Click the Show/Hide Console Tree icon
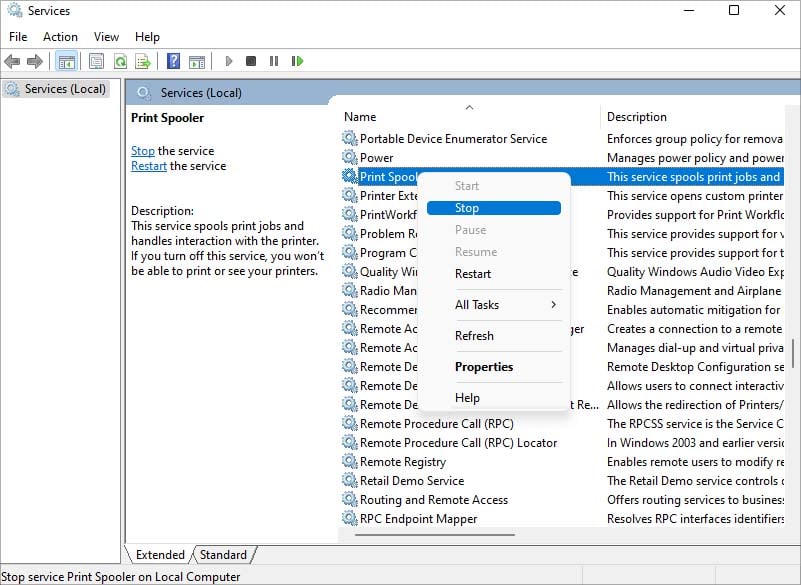The image size is (801, 585). pyautogui.click(x=67, y=61)
